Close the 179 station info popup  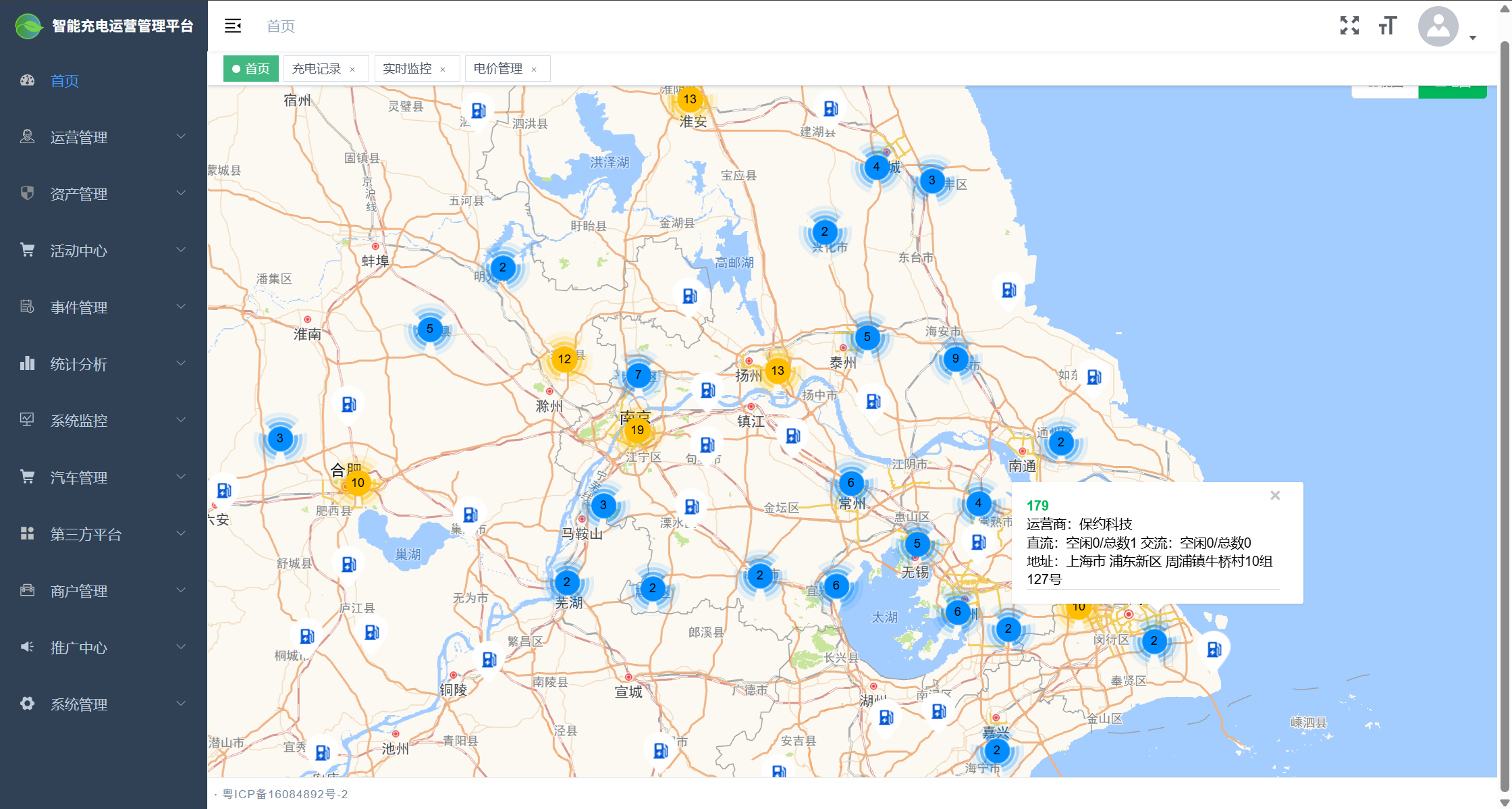point(1275,495)
